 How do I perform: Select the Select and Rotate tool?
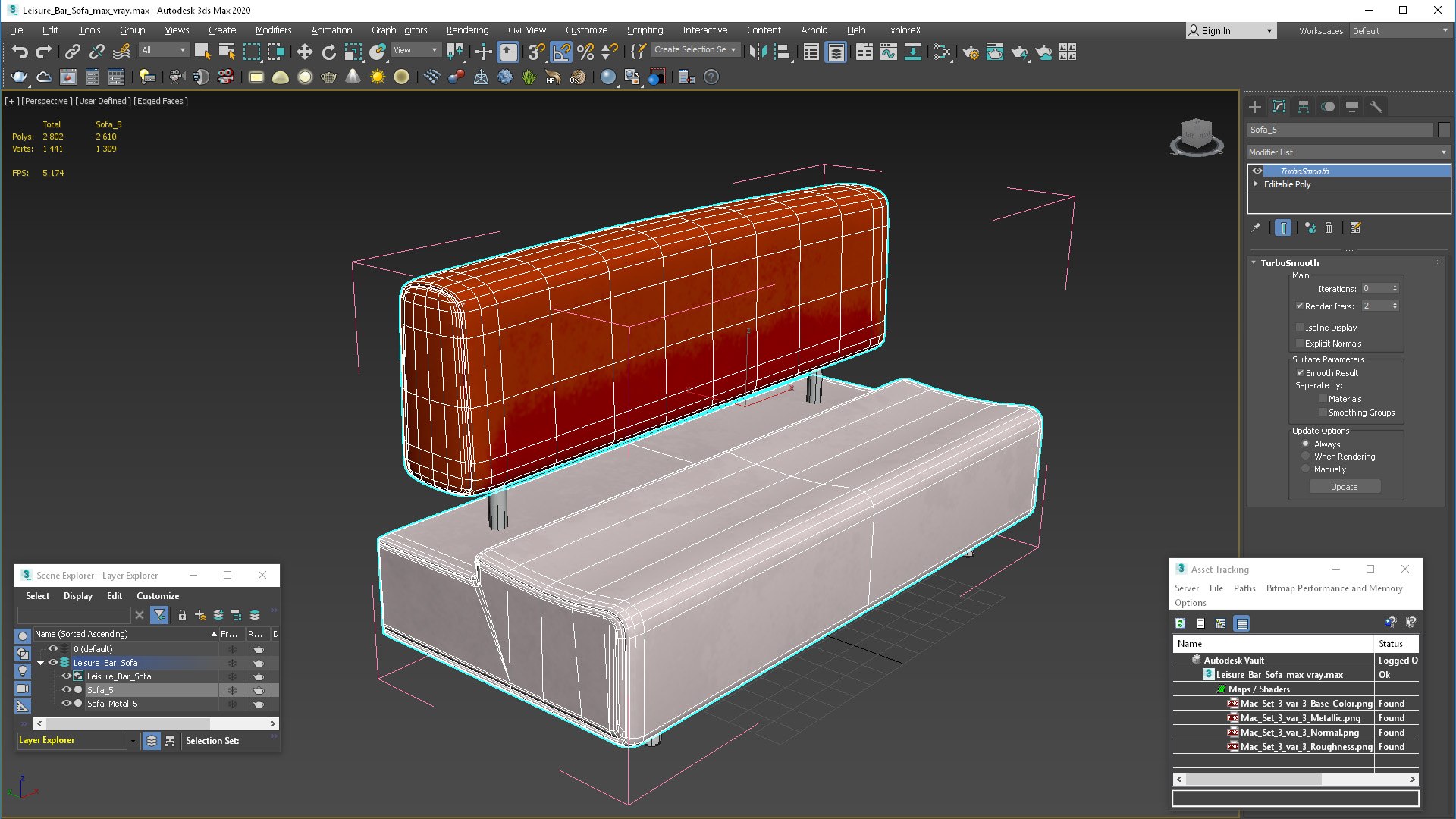pos(328,52)
